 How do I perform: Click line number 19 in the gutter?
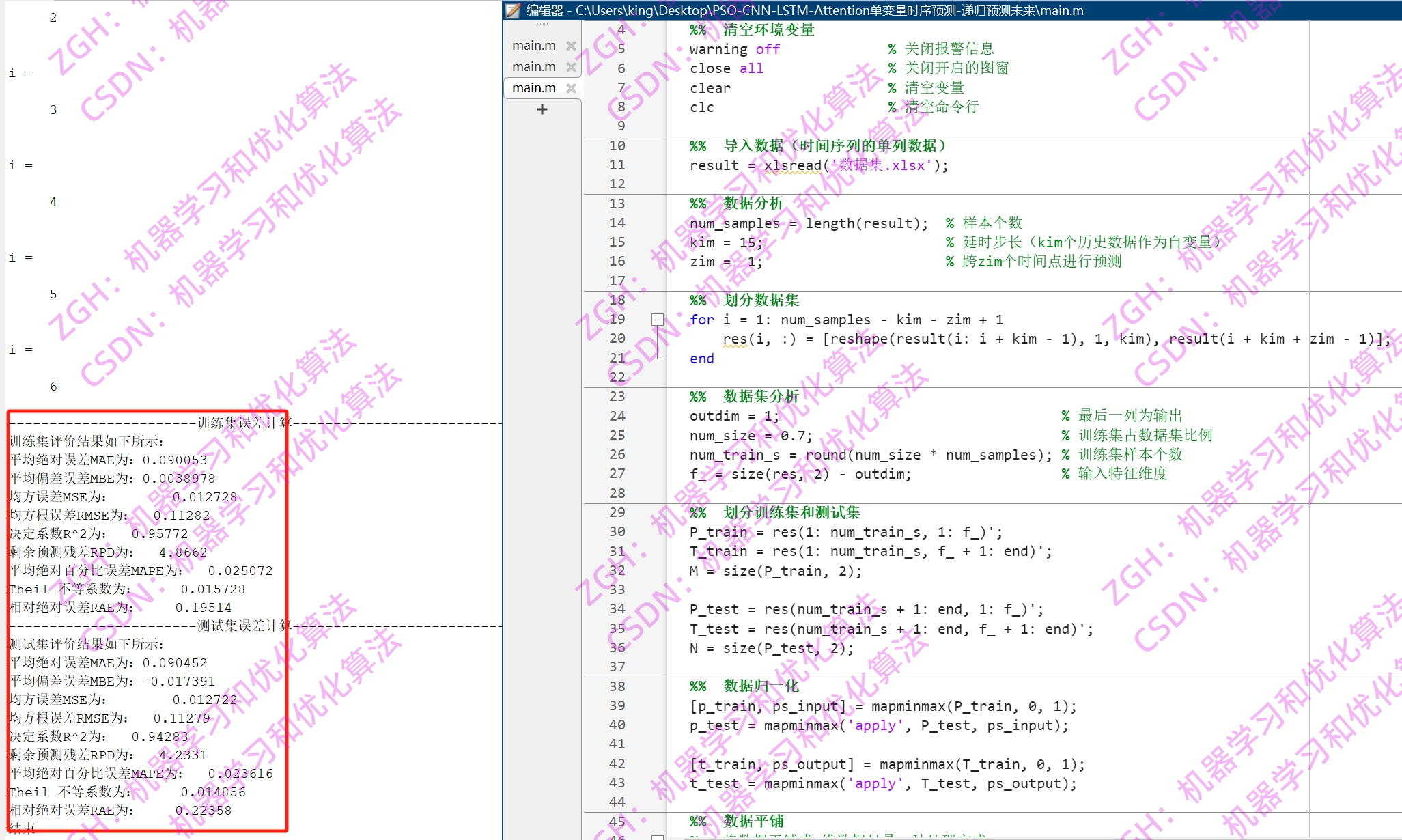[617, 319]
